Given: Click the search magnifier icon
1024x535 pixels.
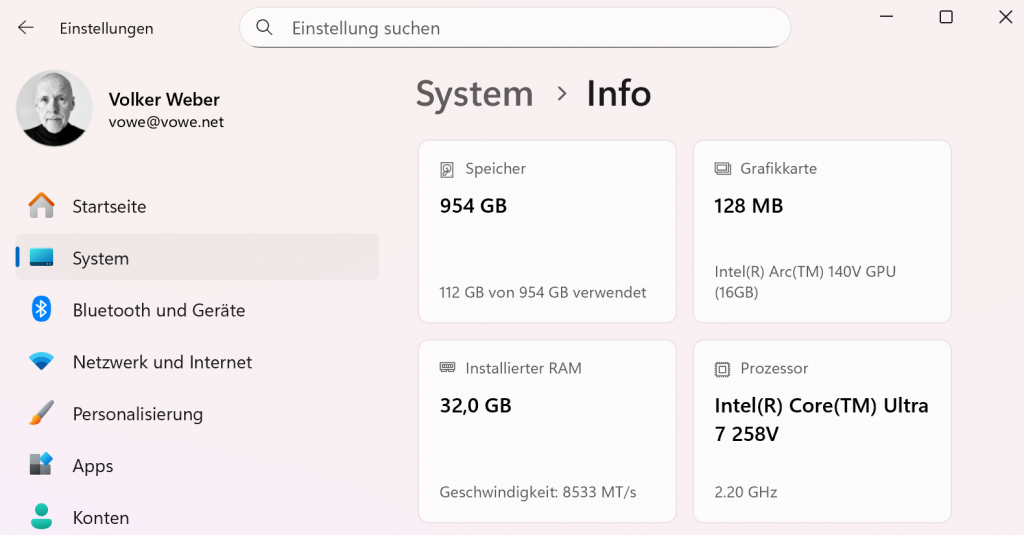Looking at the screenshot, I should tap(264, 28).
